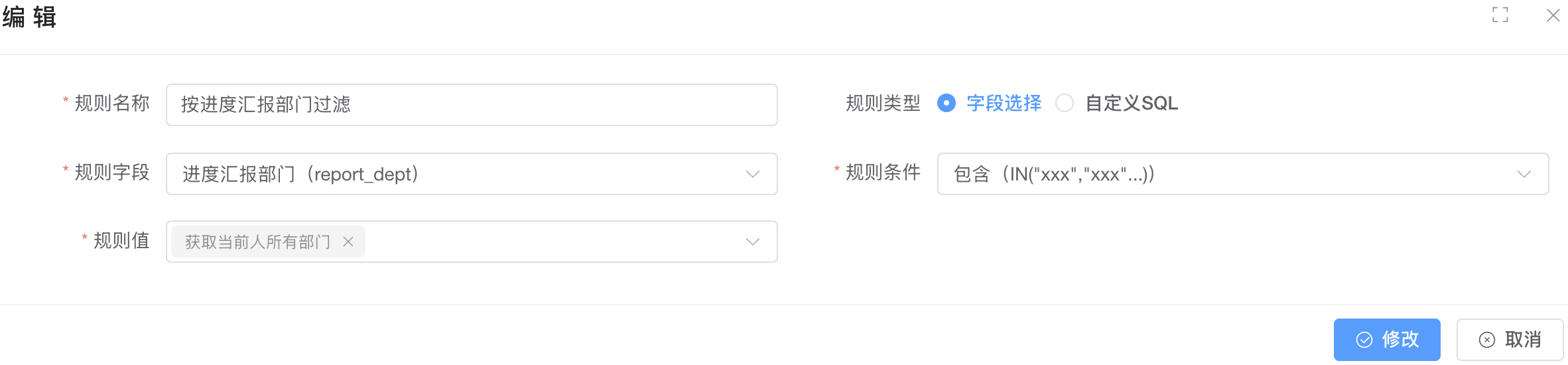
Task: Click the 包含 (IN) condition selected value
Action: tap(1054, 174)
